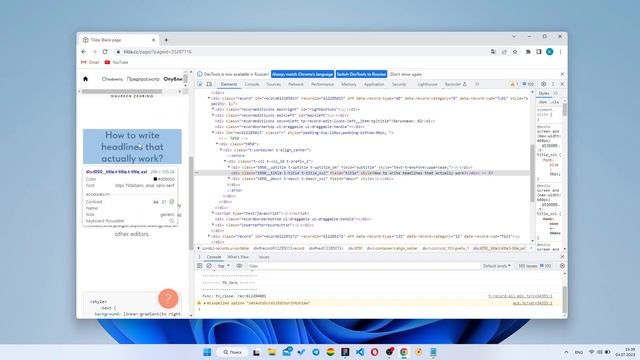Open a new browser tab with plus
Screen dimensions: 640x360
pyautogui.click(x=166, y=40)
